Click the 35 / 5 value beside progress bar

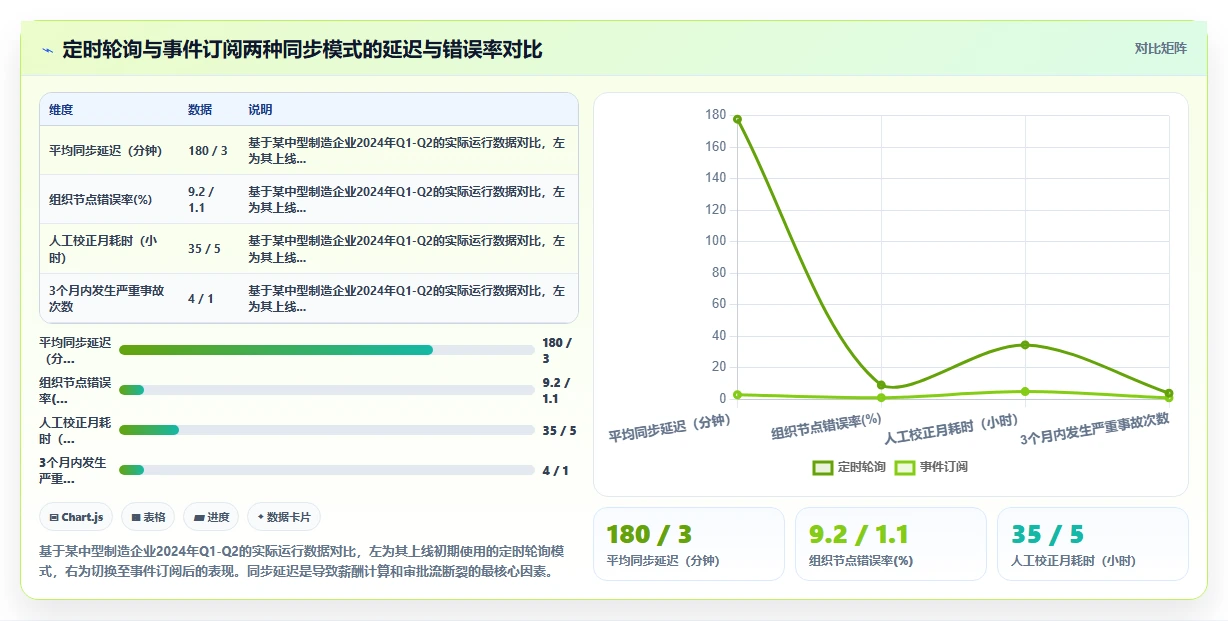coord(559,430)
